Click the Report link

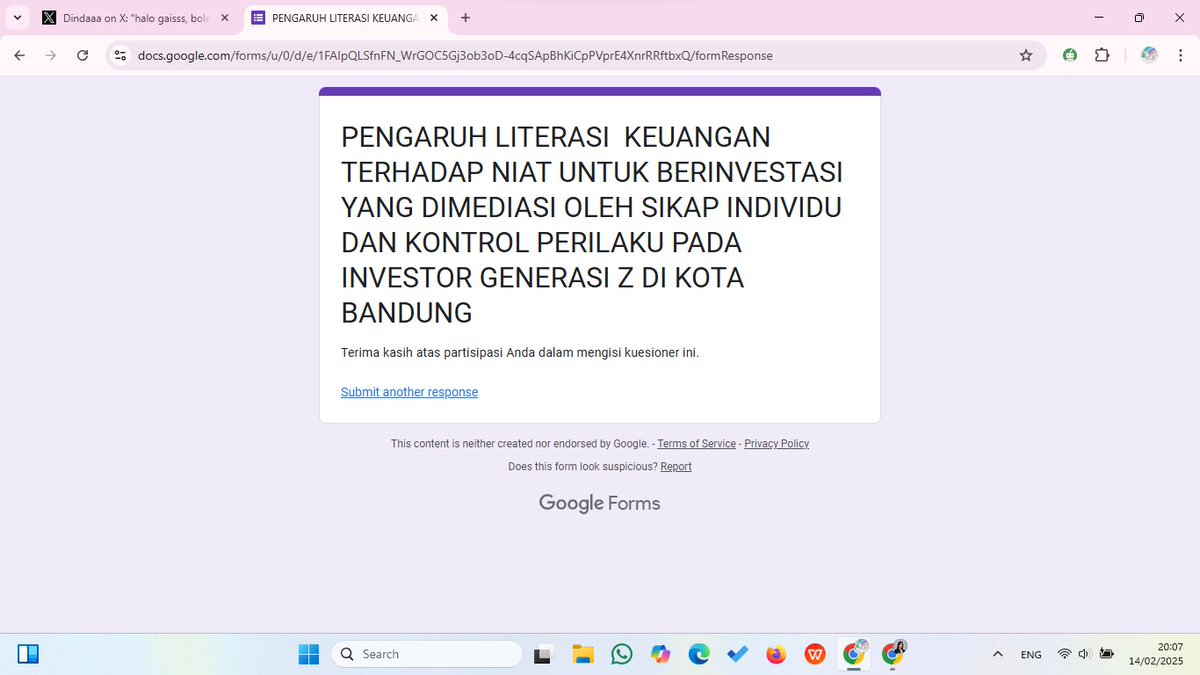(x=676, y=467)
